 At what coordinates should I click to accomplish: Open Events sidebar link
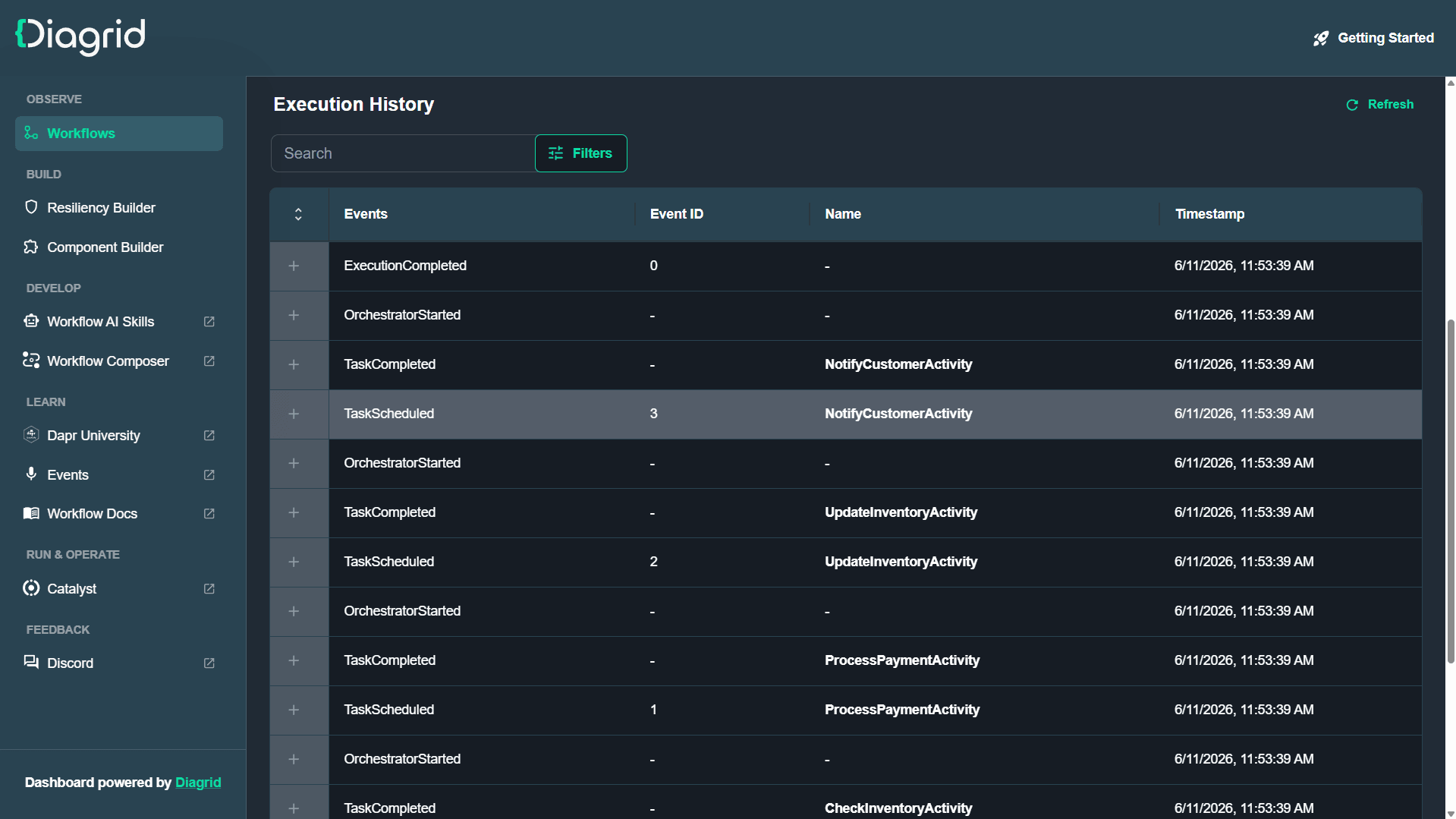pos(119,475)
